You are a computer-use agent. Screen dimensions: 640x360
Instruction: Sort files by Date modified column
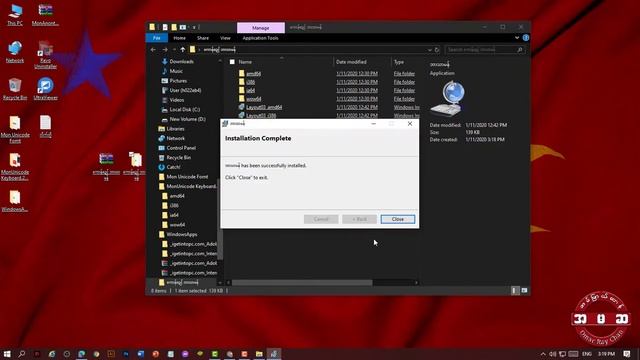coord(351,62)
